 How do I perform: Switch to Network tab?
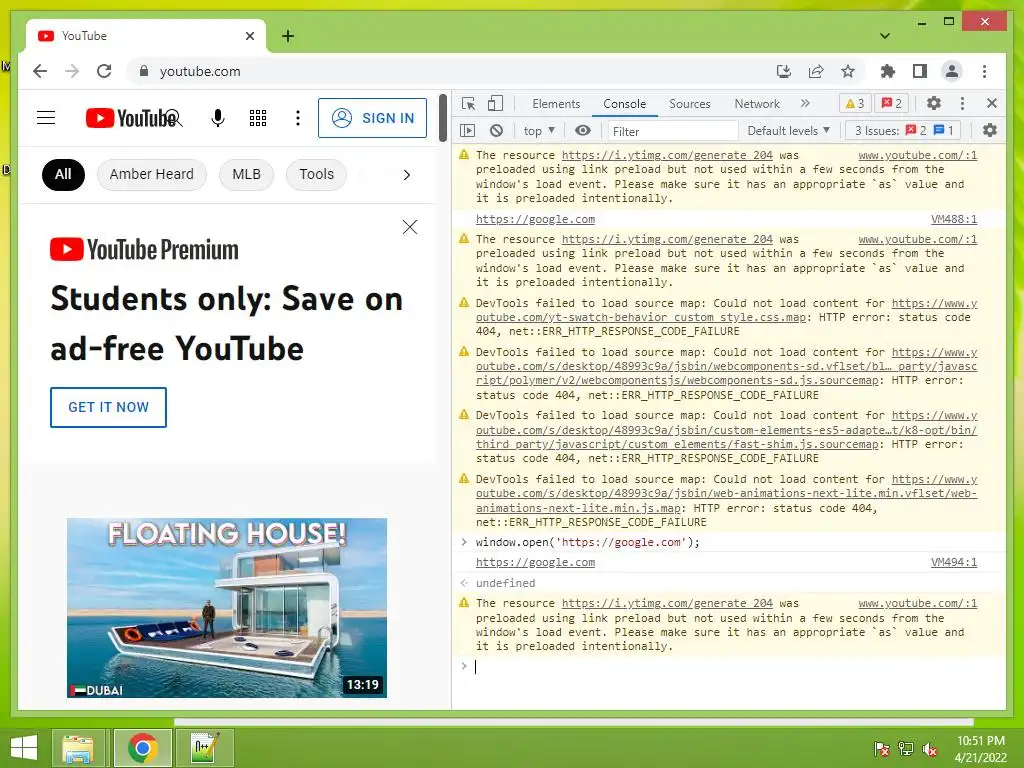click(757, 104)
